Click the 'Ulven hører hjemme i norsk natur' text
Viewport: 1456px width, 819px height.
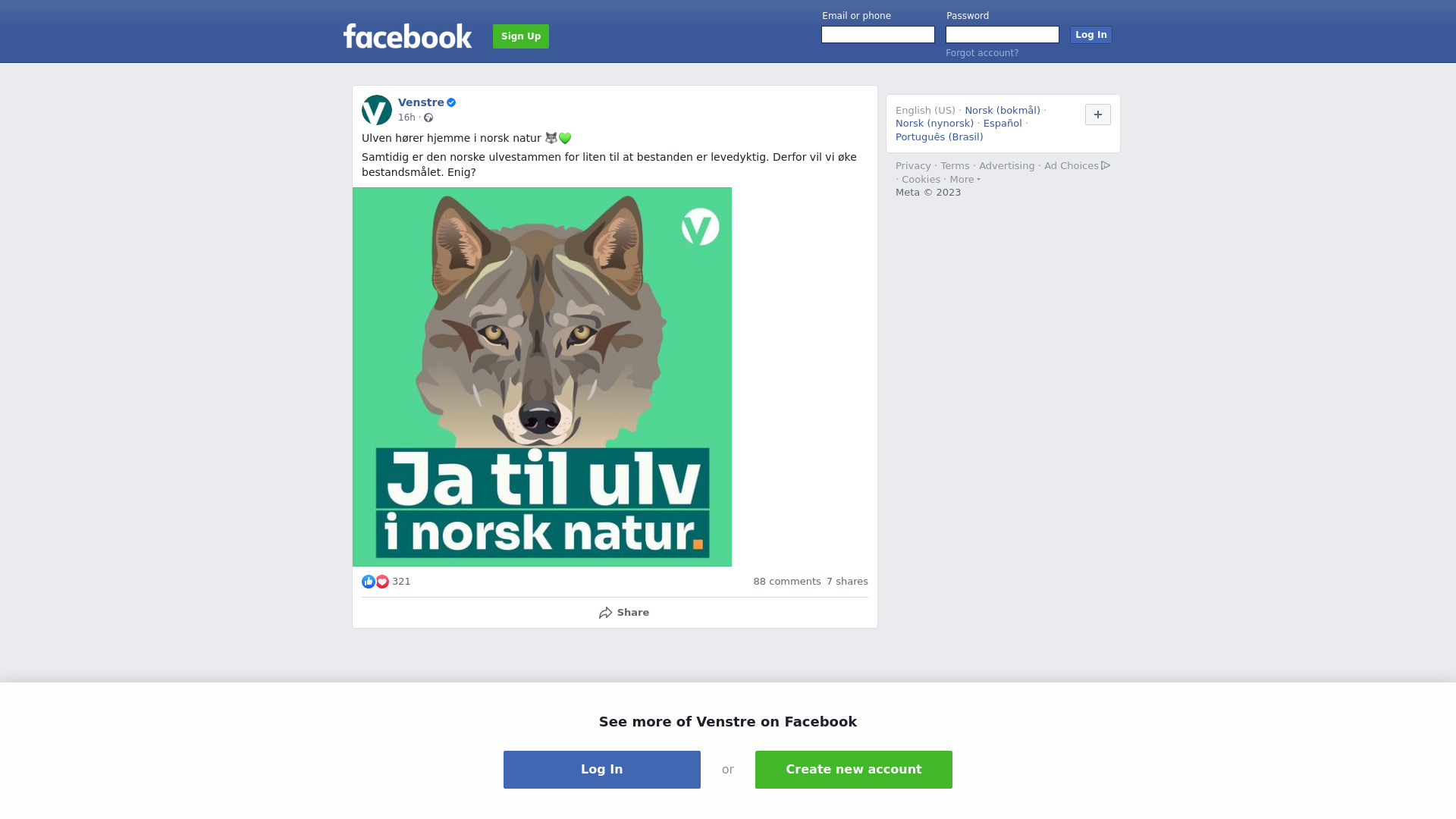coord(451,138)
